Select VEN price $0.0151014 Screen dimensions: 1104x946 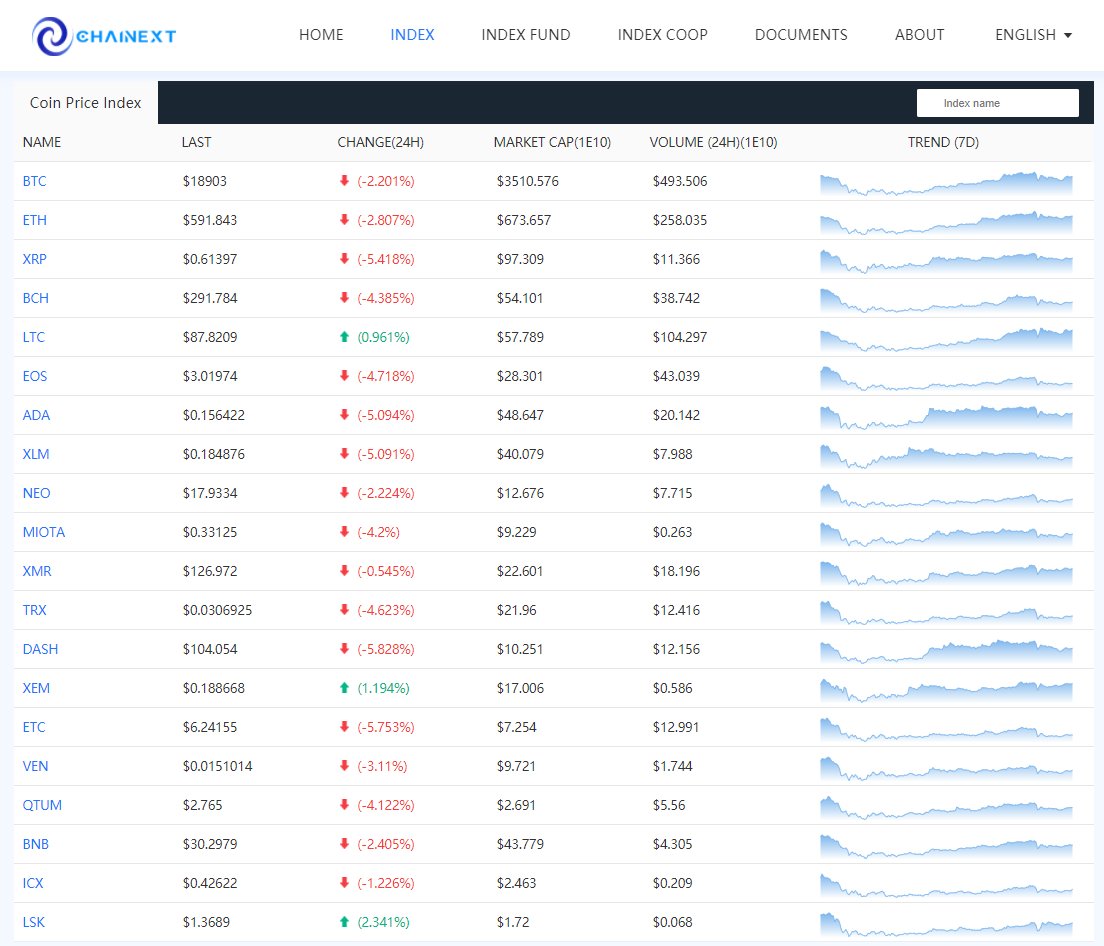[218, 766]
